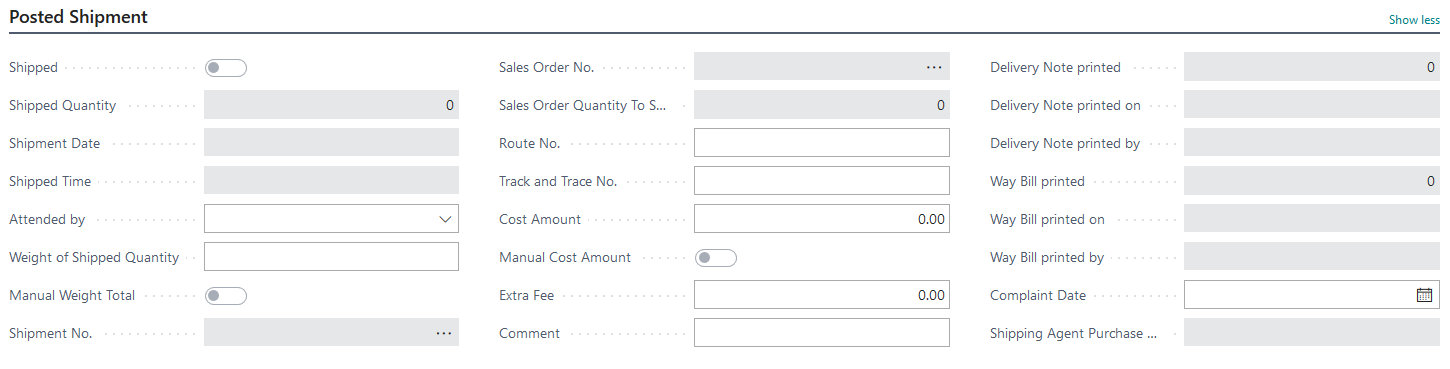Select the Extra Fee field
The image size is (1450, 369).
click(822, 295)
